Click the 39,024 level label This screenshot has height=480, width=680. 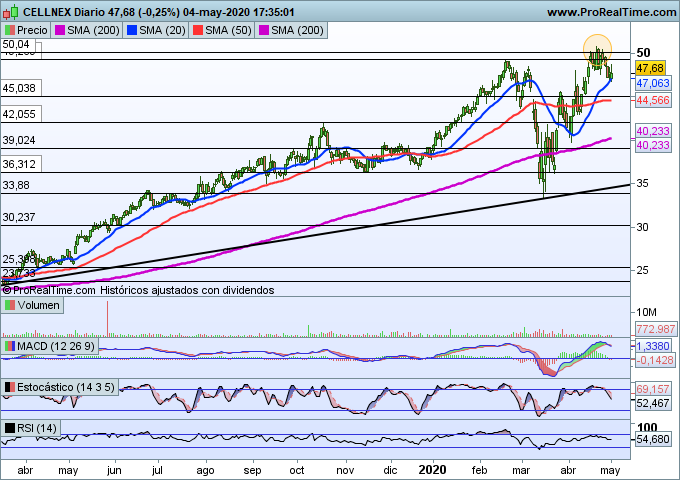20,140
